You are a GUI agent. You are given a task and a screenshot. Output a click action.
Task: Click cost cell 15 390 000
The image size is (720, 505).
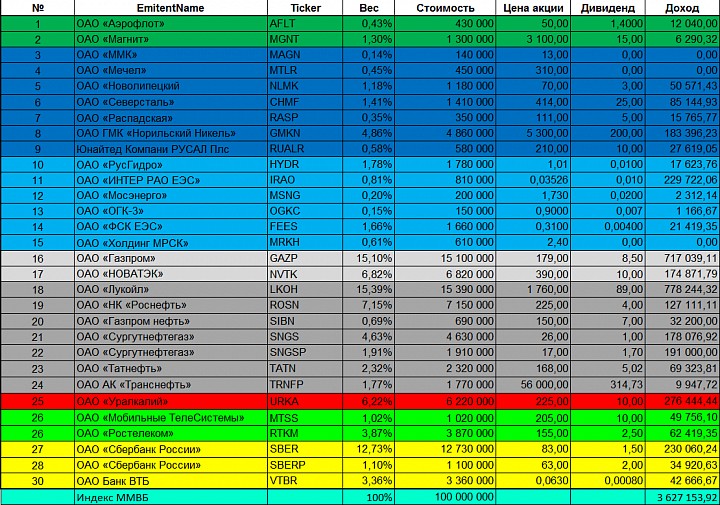coord(445,290)
